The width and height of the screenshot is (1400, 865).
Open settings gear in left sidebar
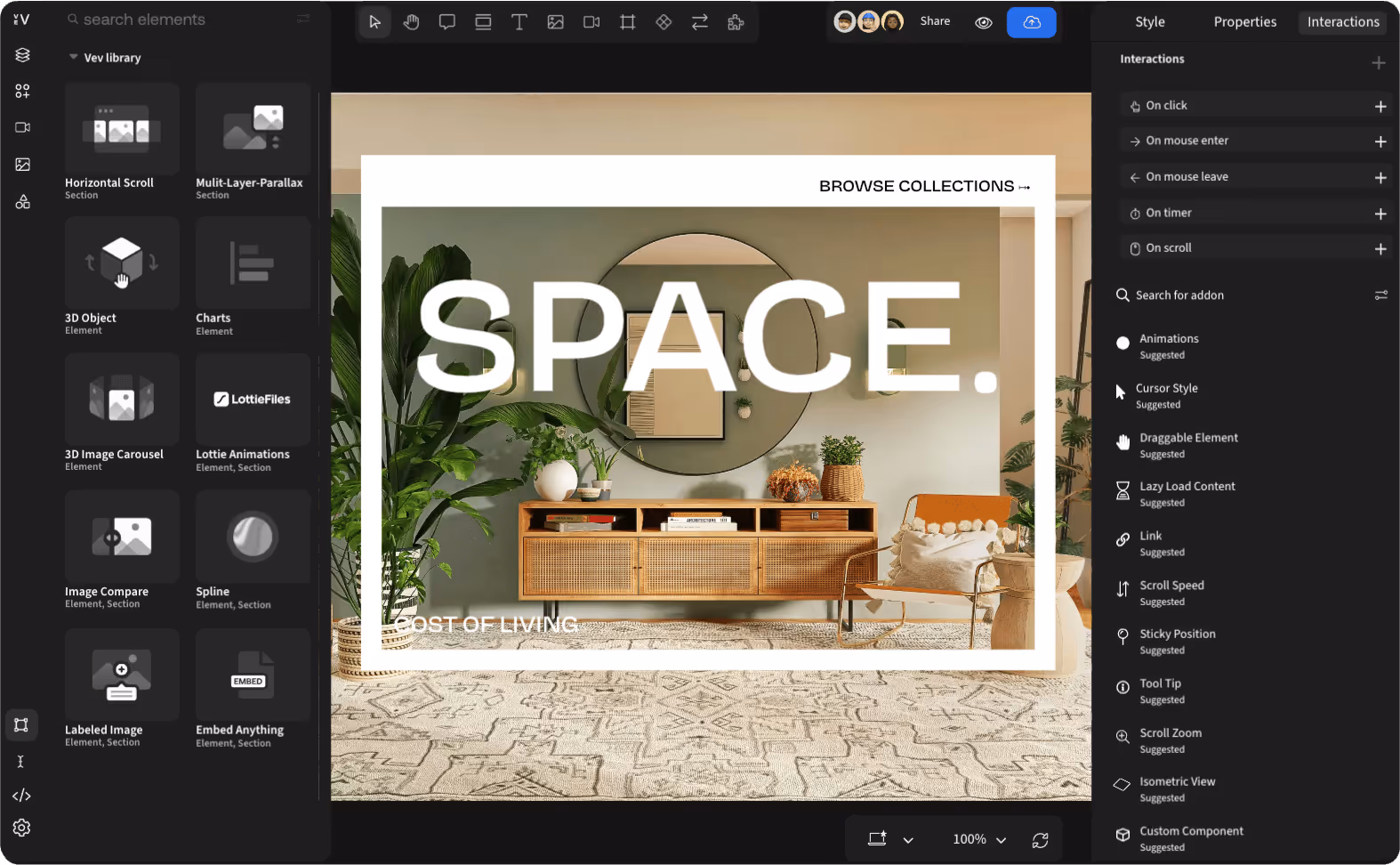(x=22, y=828)
